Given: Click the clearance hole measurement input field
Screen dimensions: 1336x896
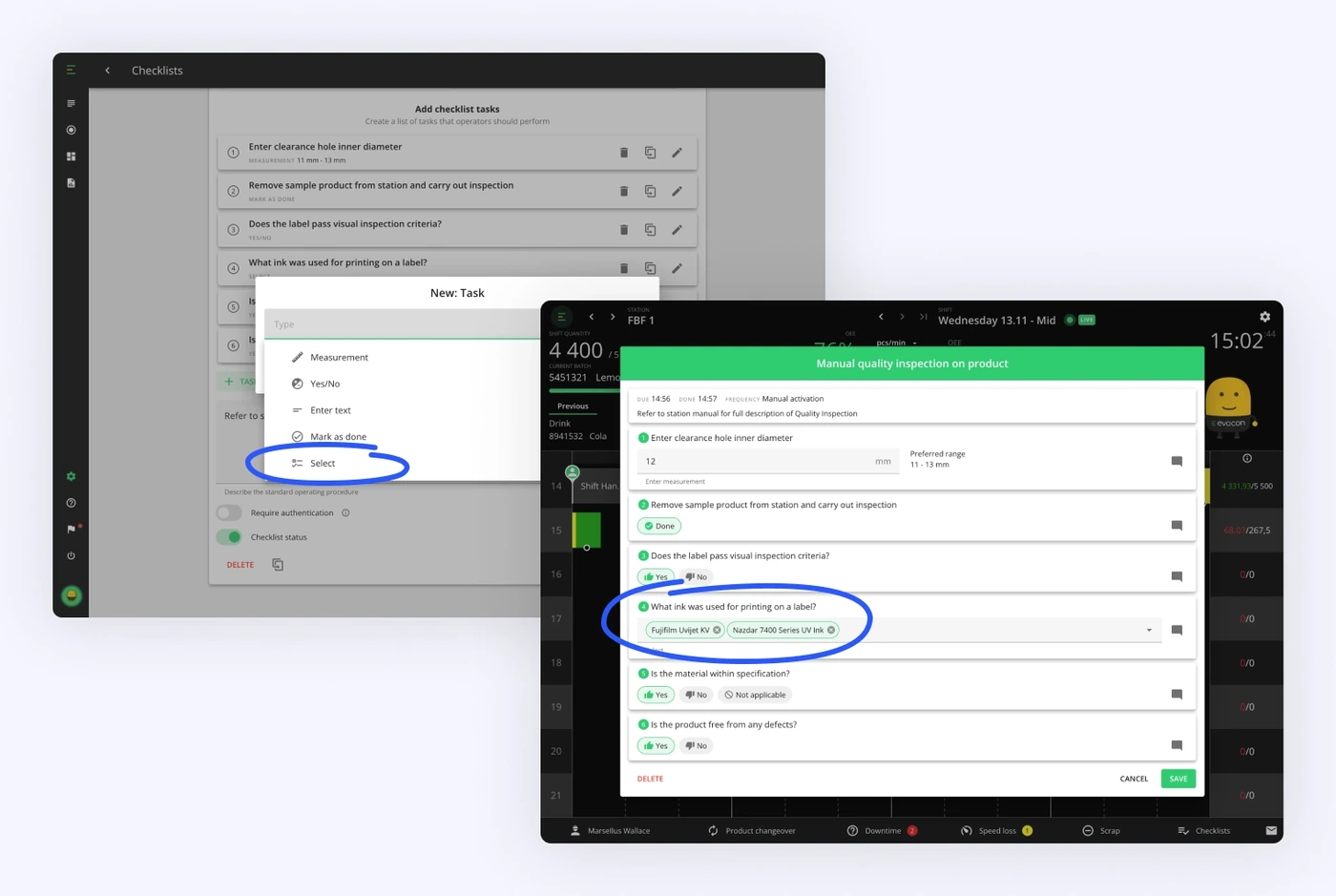Looking at the screenshot, I should 769,462.
